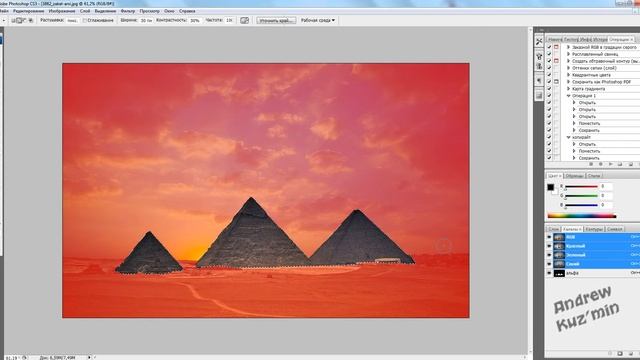Click the R value input field
640x360 pixels.
tap(606, 187)
